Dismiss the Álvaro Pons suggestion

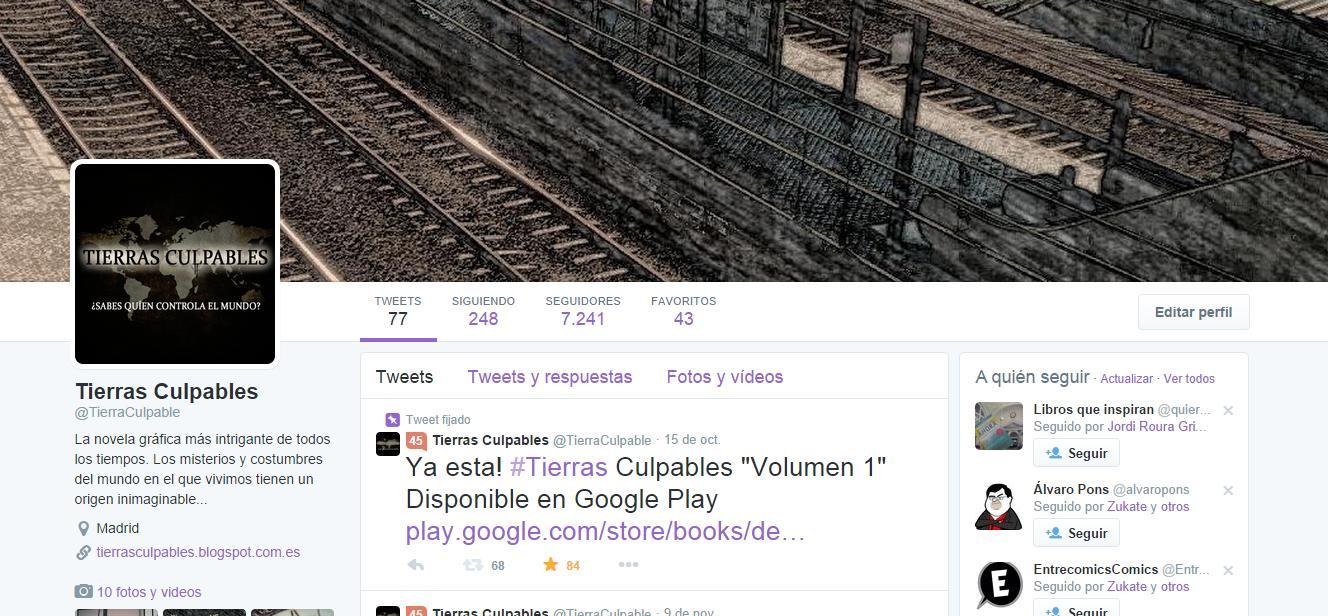(x=1228, y=491)
